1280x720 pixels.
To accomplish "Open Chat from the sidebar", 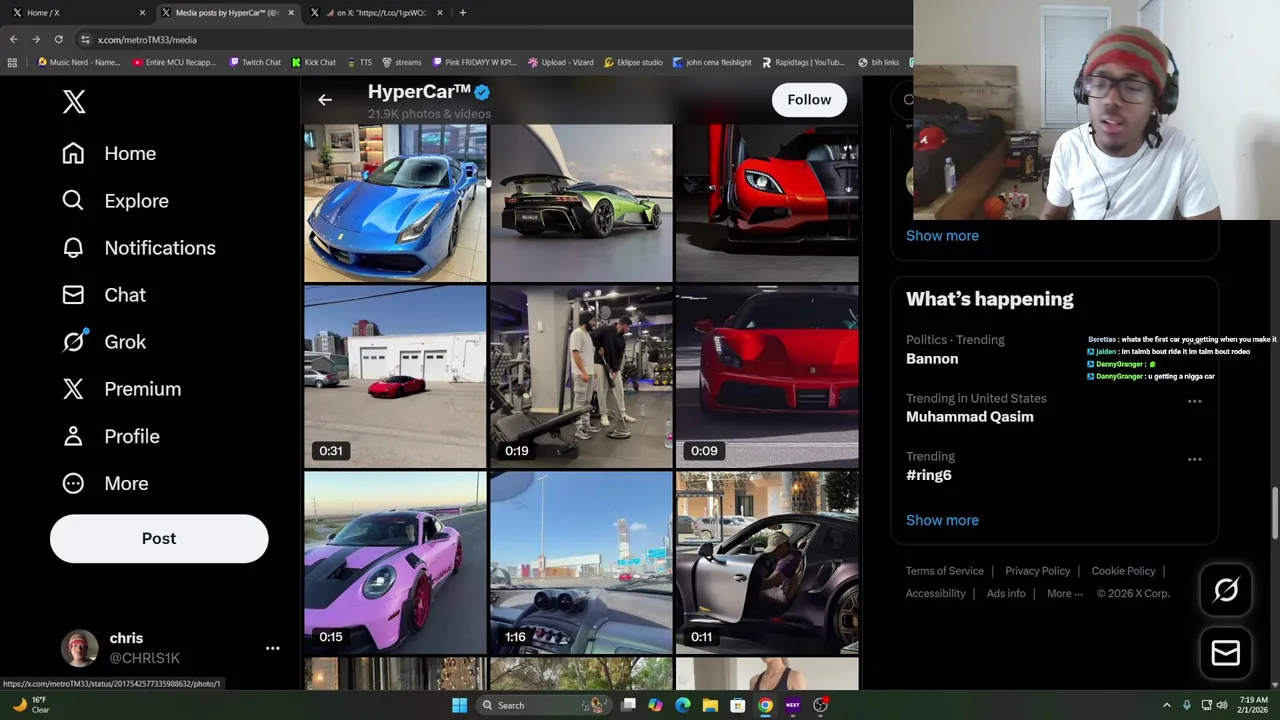I will point(104,295).
